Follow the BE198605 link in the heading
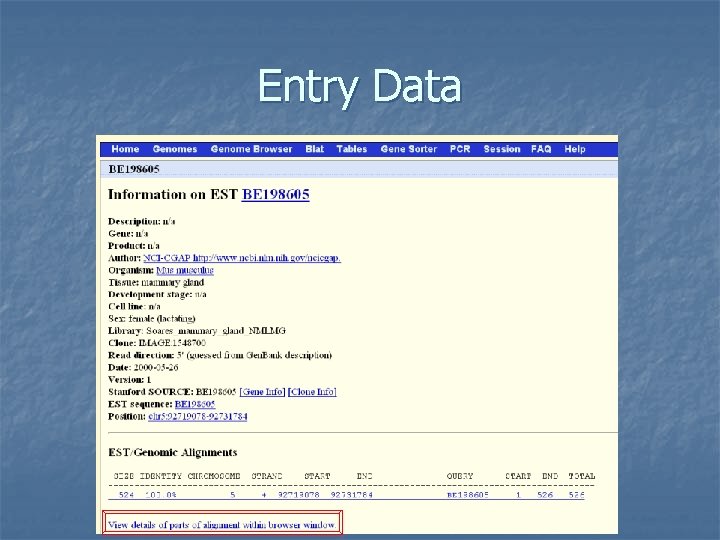720x540 pixels. [x=276, y=194]
